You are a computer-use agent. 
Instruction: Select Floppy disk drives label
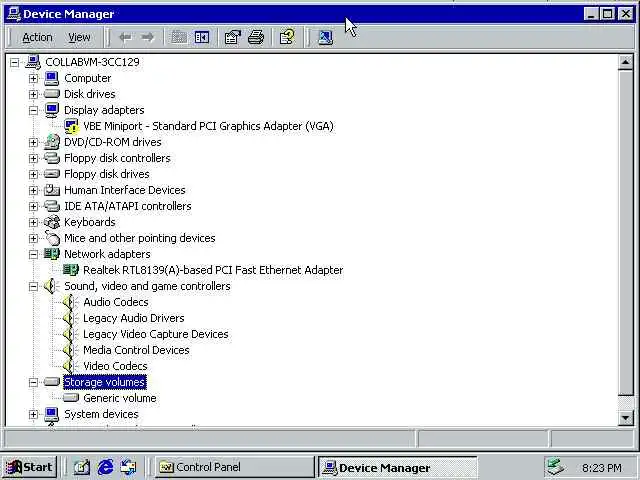click(x=107, y=174)
